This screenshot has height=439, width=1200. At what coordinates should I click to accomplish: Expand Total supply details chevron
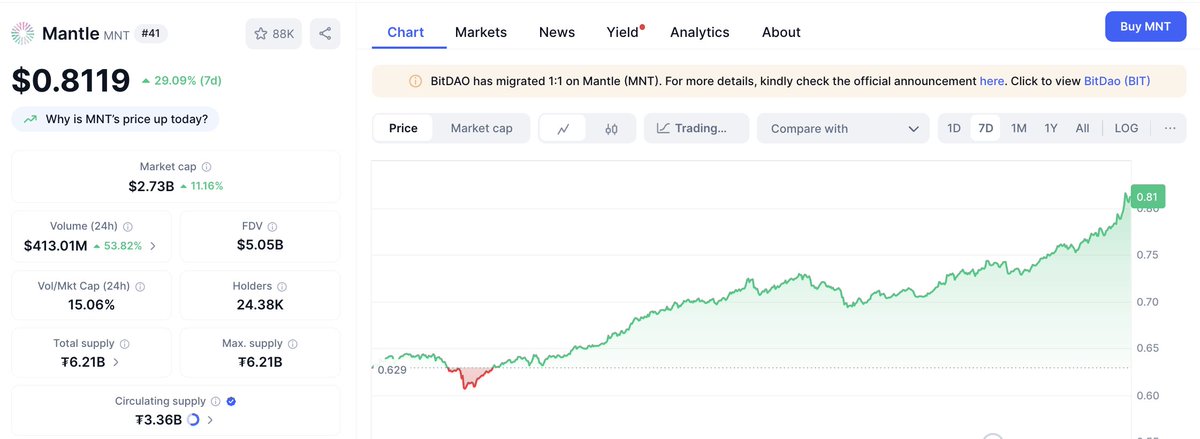(x=116, y=362)
